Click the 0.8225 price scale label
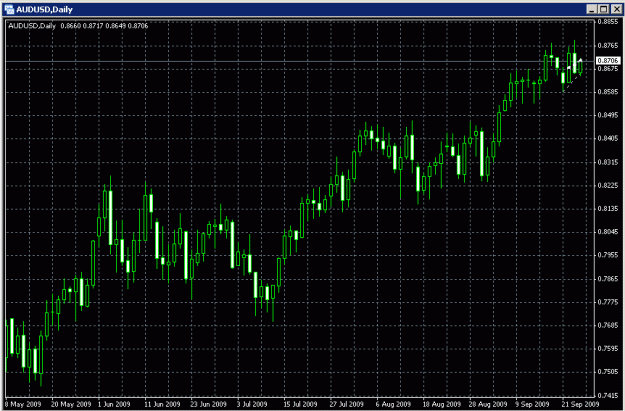 coord(608,185)
